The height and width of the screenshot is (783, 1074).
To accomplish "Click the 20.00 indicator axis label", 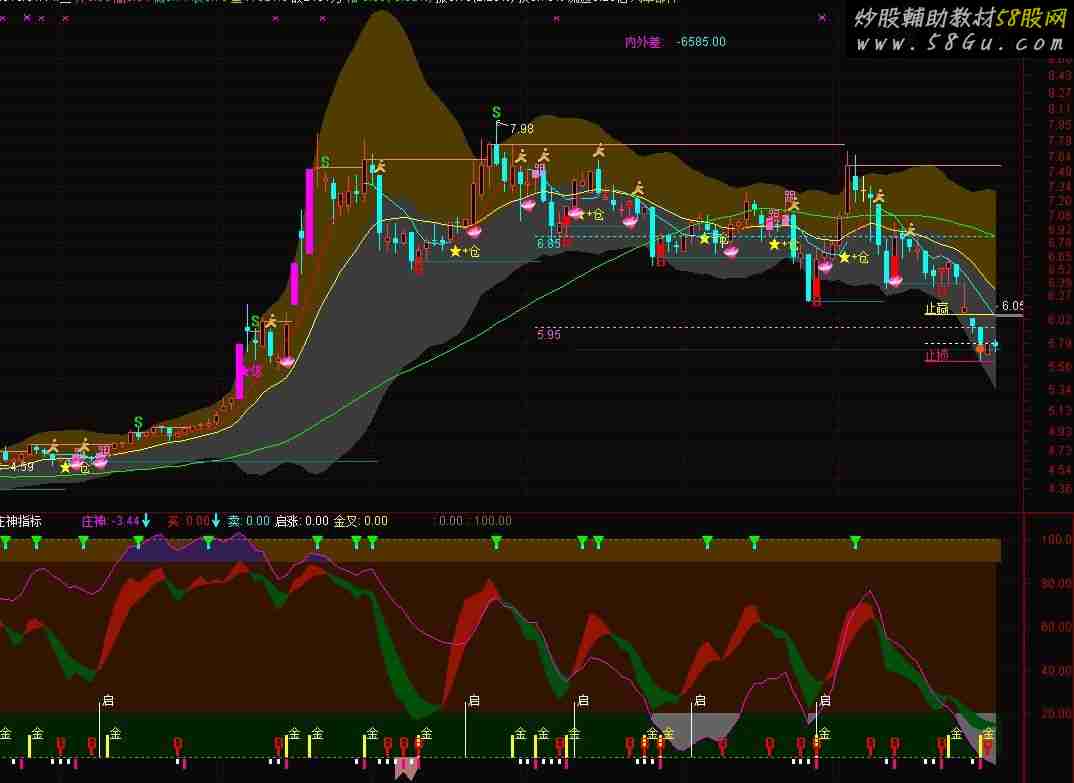I will coord(1056,713).
